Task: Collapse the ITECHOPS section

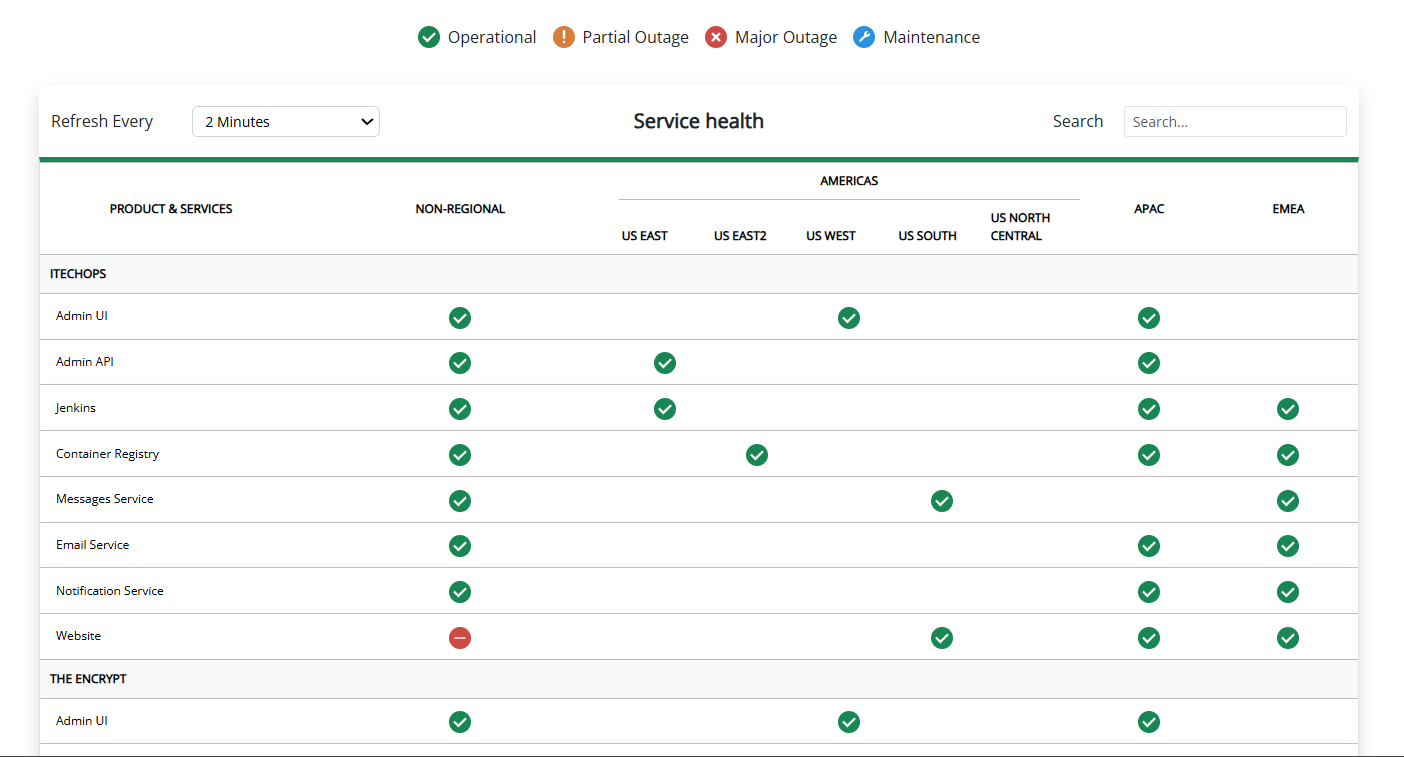Action: coord(77,273)
